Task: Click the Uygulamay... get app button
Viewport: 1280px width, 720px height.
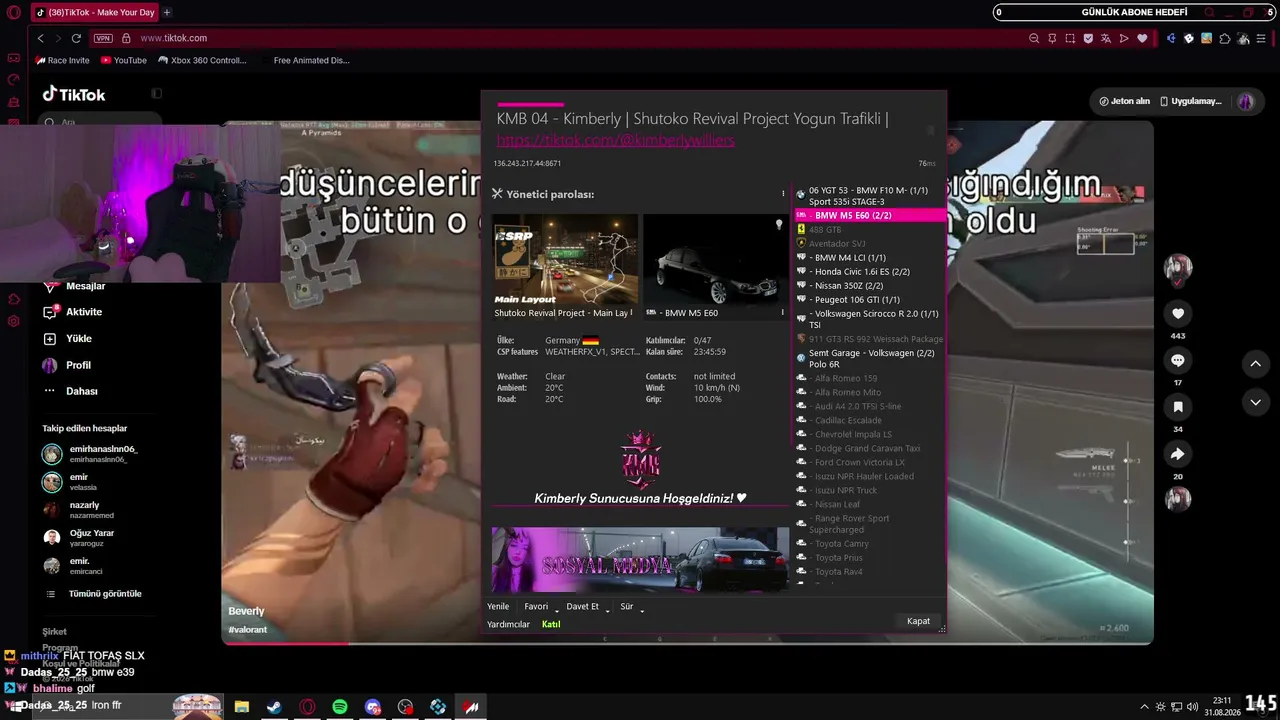Action: 1190,101
